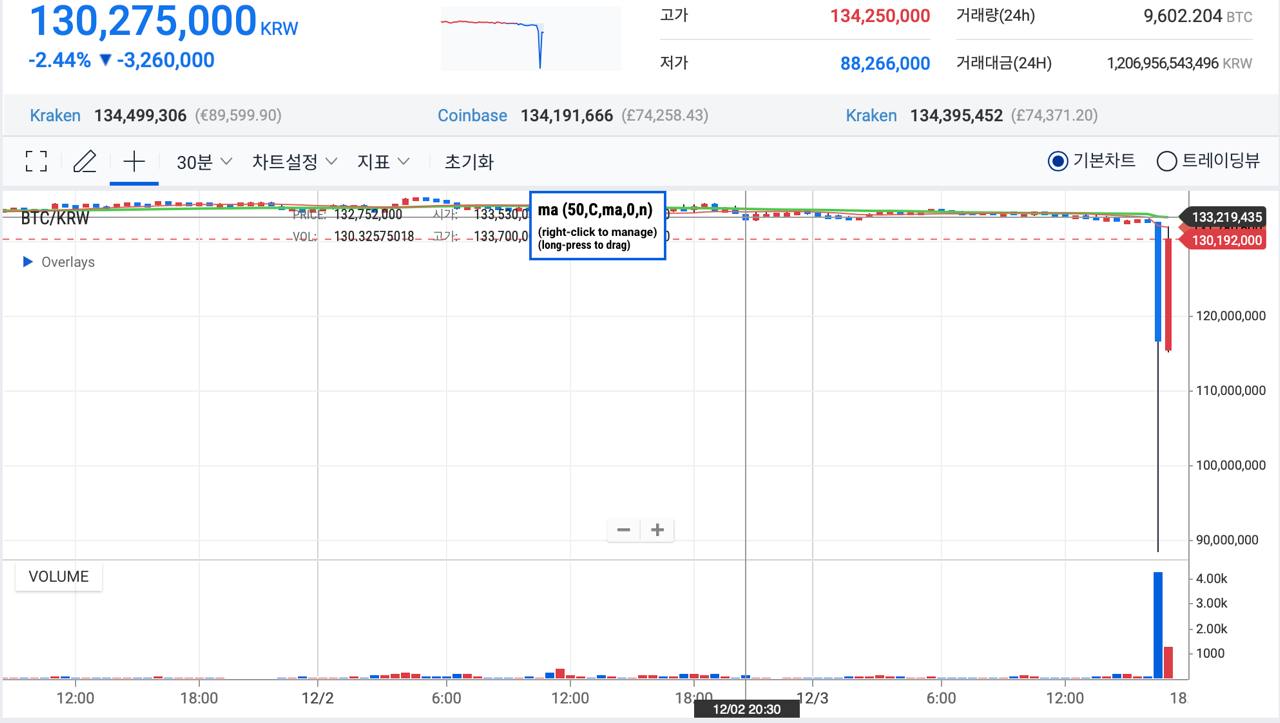Click the 1,206,956,543,496 KRW trade amount

click(1179, 63)
